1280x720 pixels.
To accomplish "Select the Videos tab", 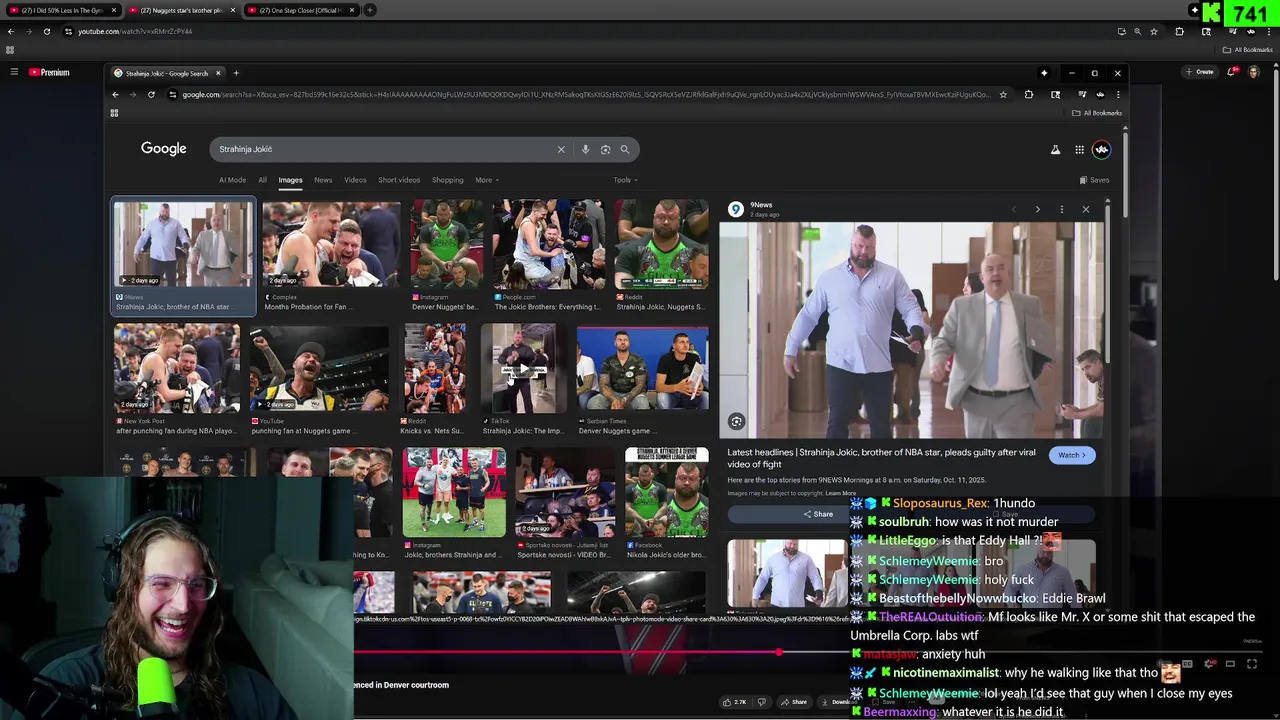I will (355, 180).
